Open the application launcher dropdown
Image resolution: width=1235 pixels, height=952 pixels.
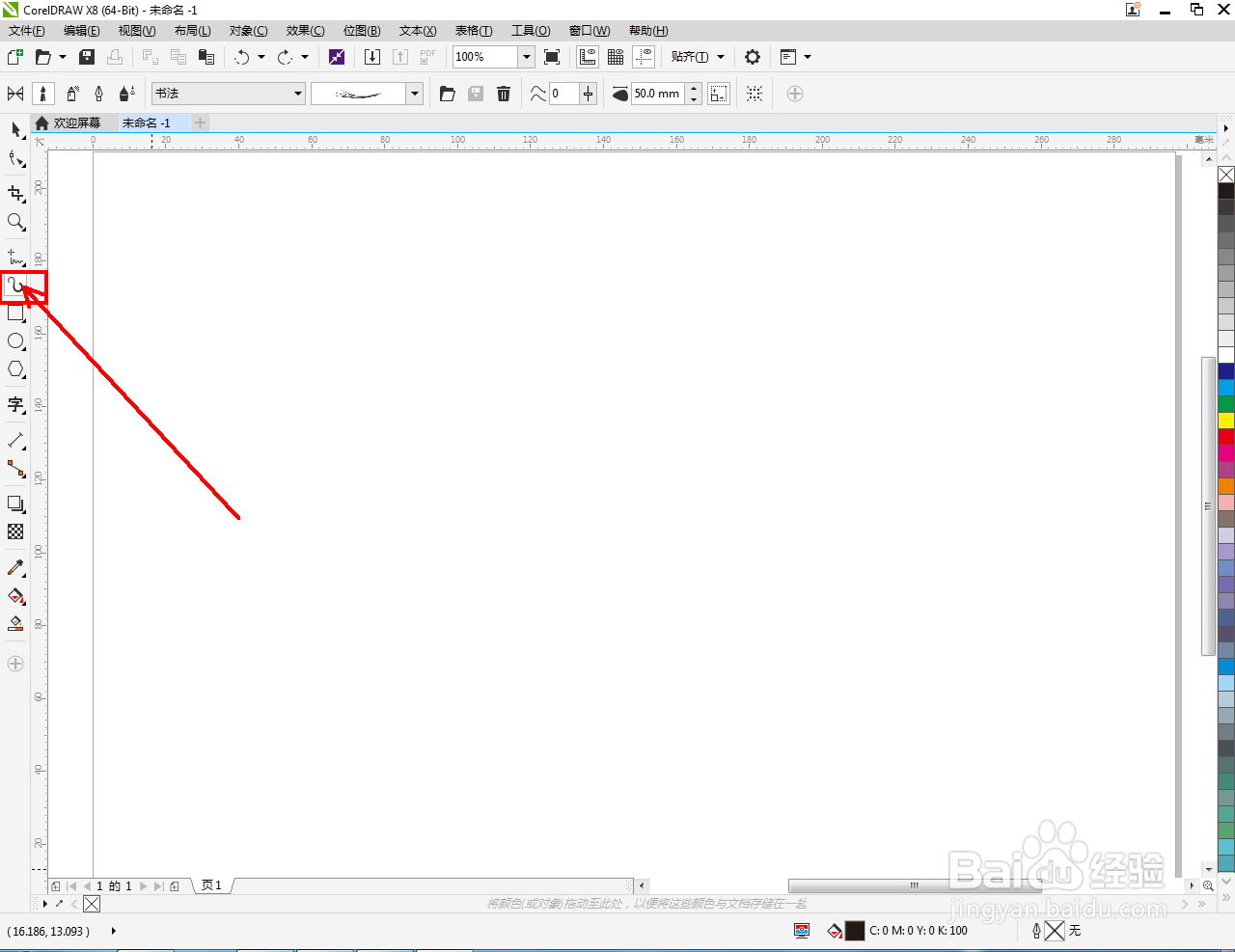coord(796,57)
